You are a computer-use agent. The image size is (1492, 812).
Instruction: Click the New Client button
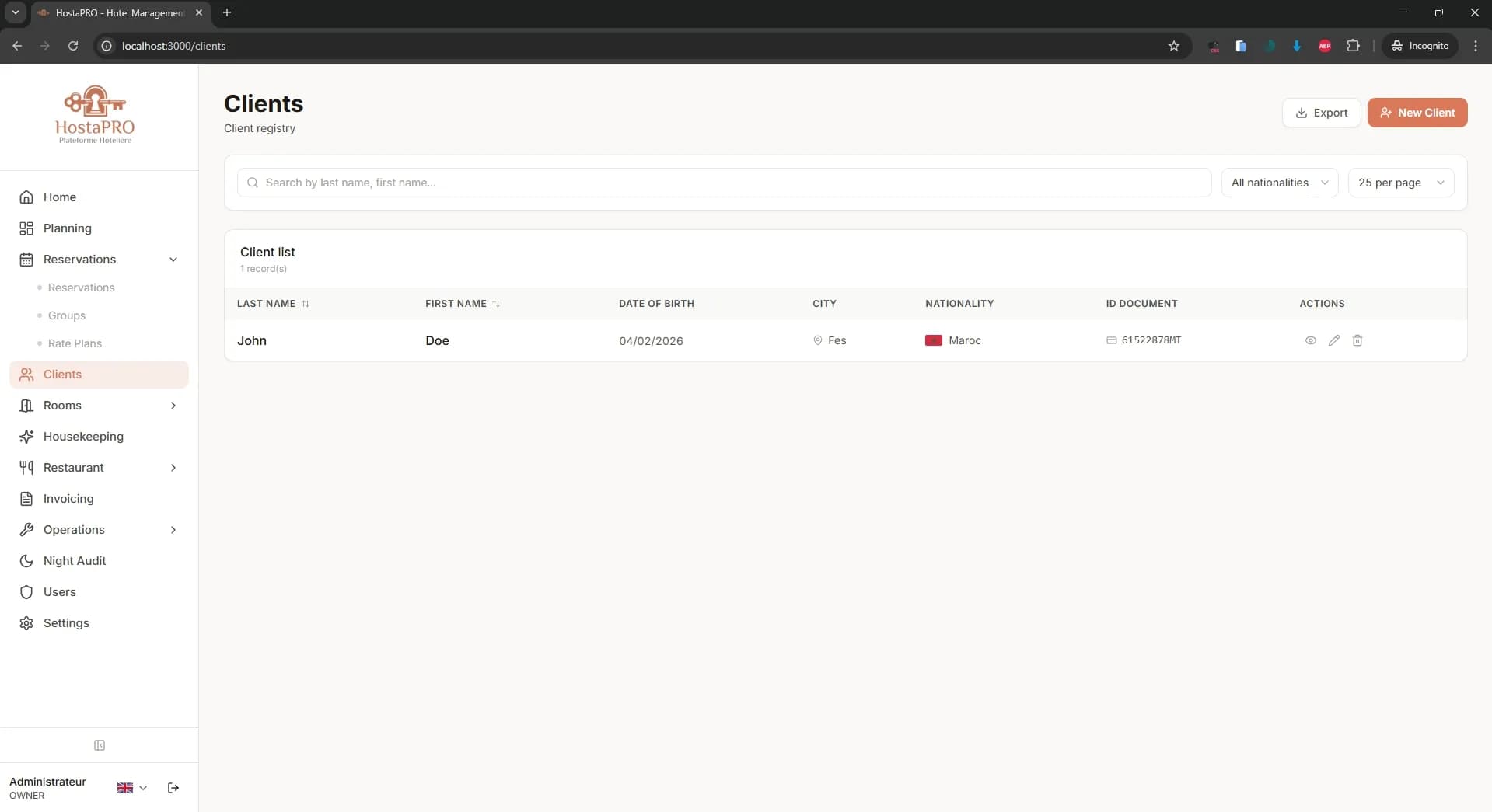click(1417, 113)
